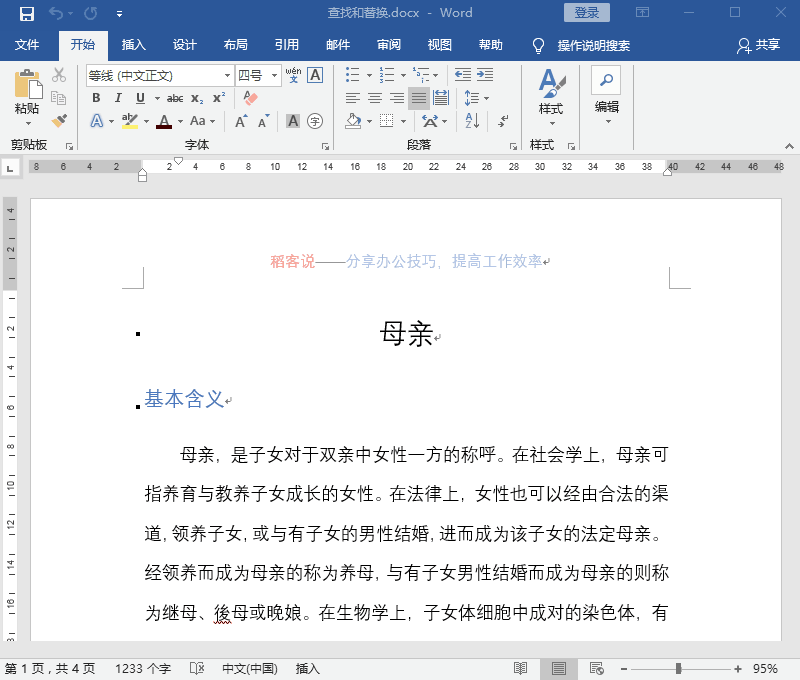Apply yellow text highlight color
800x680 pixels.
click(130, 121)
